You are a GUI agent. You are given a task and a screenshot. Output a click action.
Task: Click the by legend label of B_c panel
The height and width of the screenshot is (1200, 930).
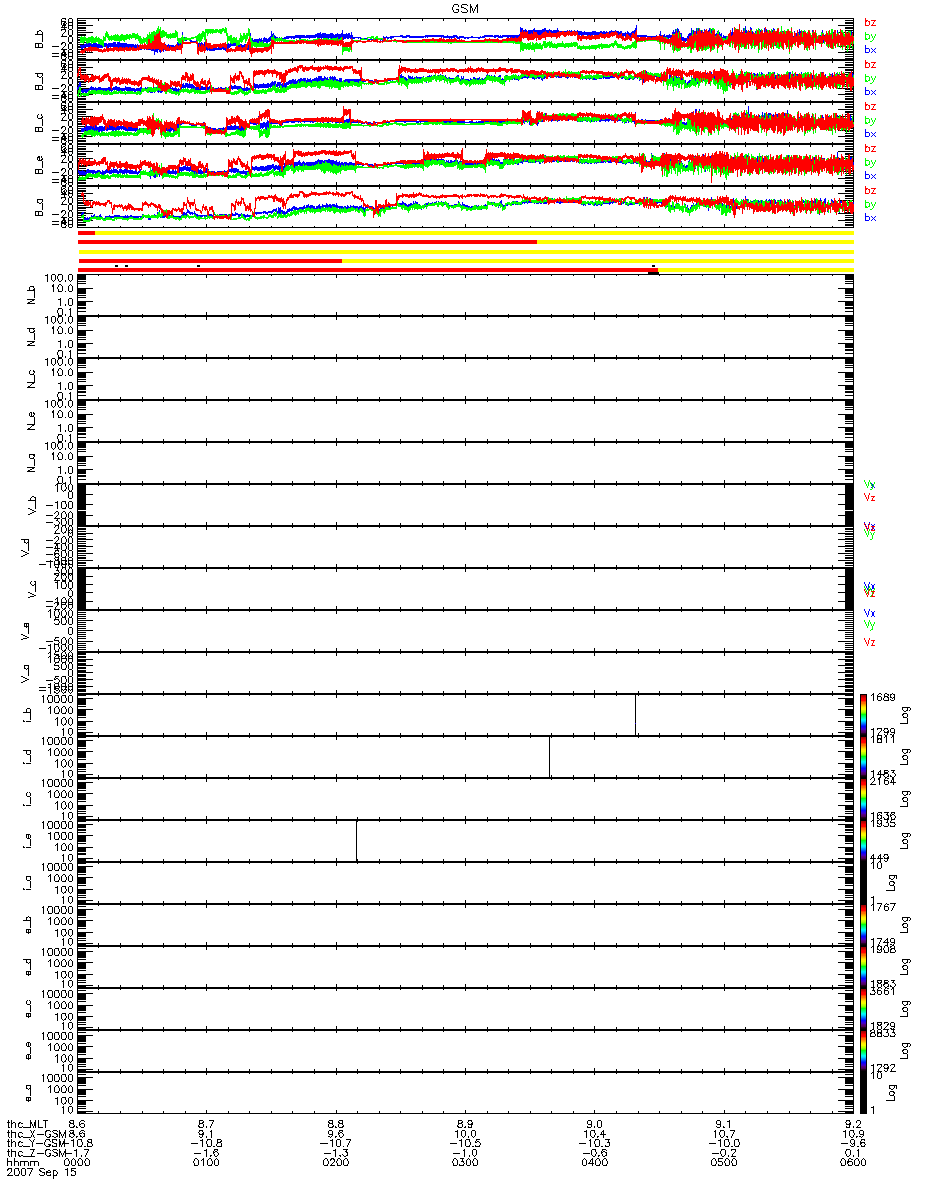click(x=870, y=120)
